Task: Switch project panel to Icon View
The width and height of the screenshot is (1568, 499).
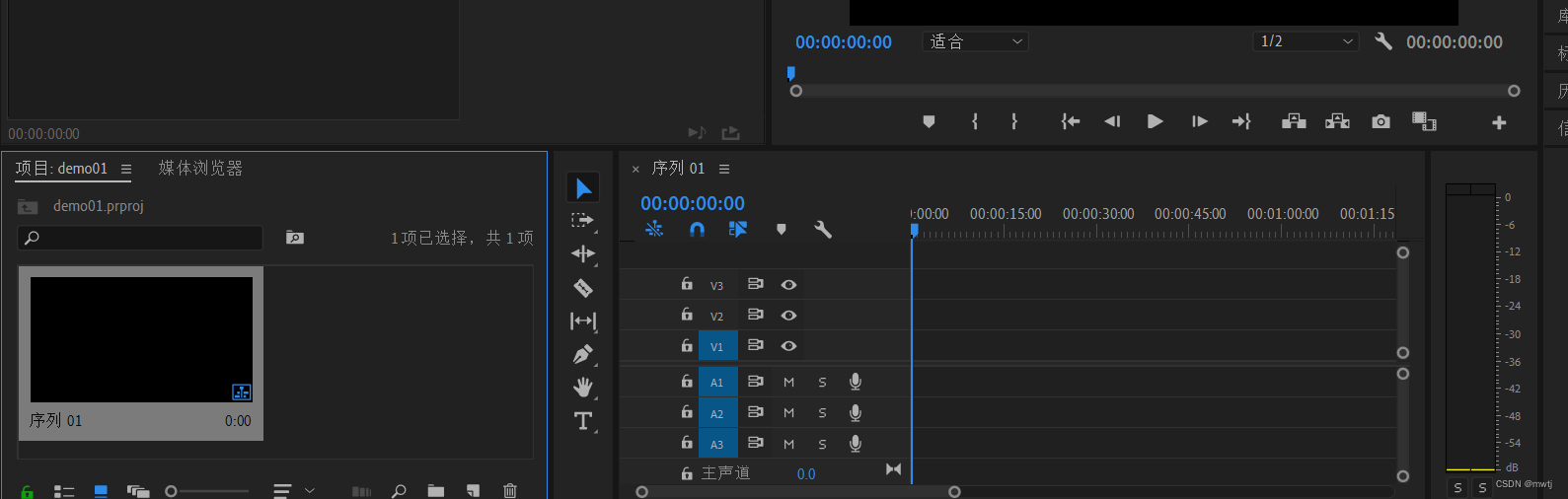Action: click(101, 491)
